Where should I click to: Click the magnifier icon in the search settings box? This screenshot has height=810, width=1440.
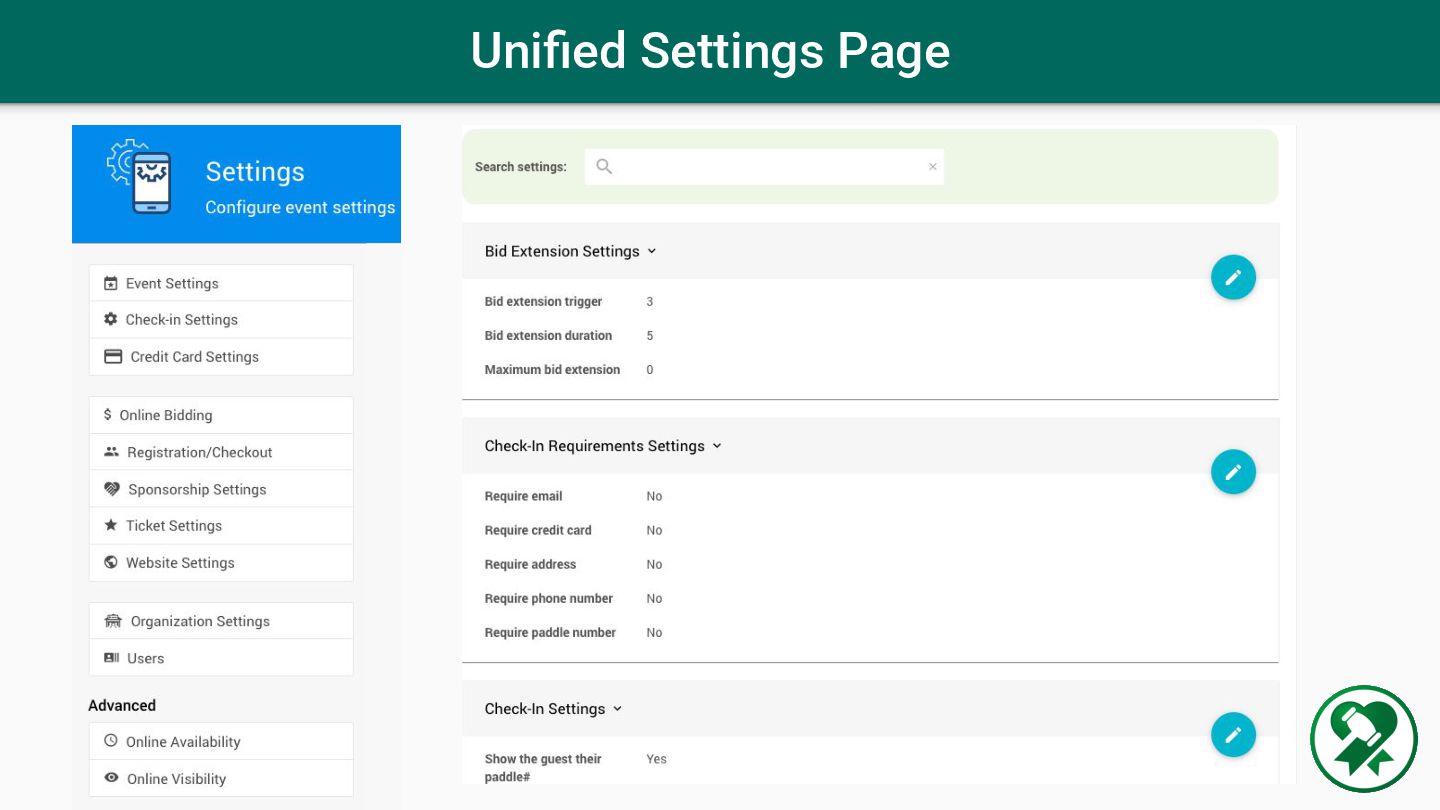[604, 167]
